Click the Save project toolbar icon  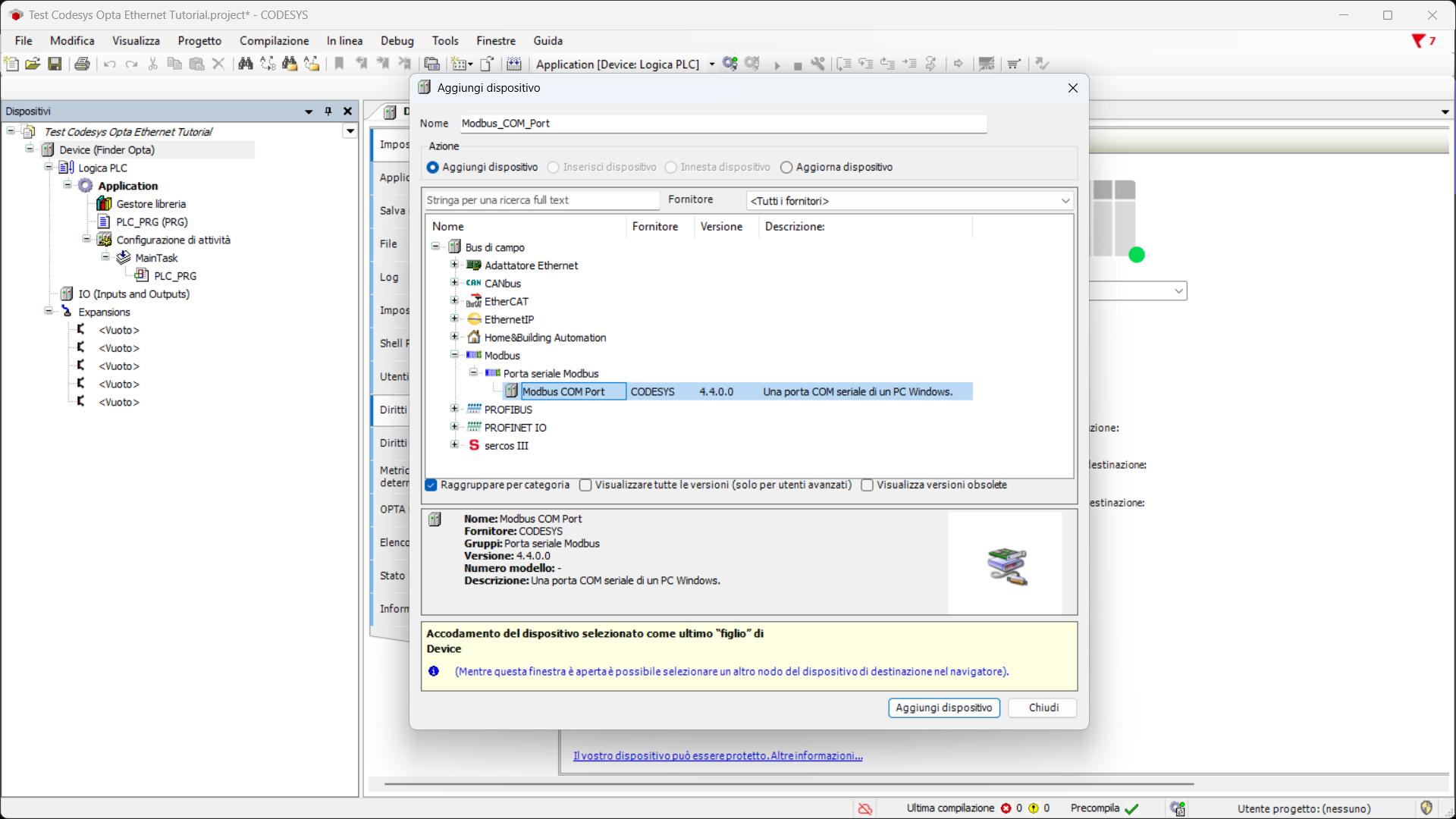click(55, 64)
